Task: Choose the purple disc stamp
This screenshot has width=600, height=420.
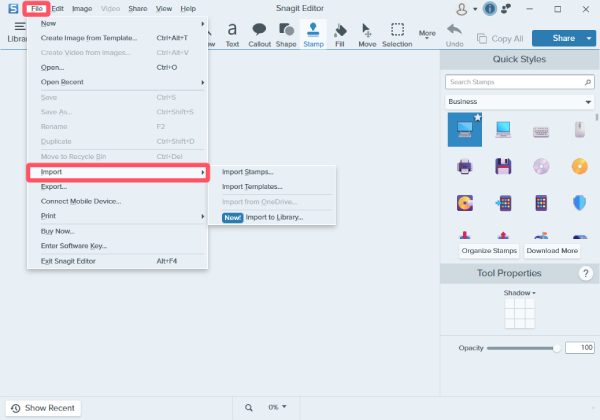Action: (x=541, y=166)
